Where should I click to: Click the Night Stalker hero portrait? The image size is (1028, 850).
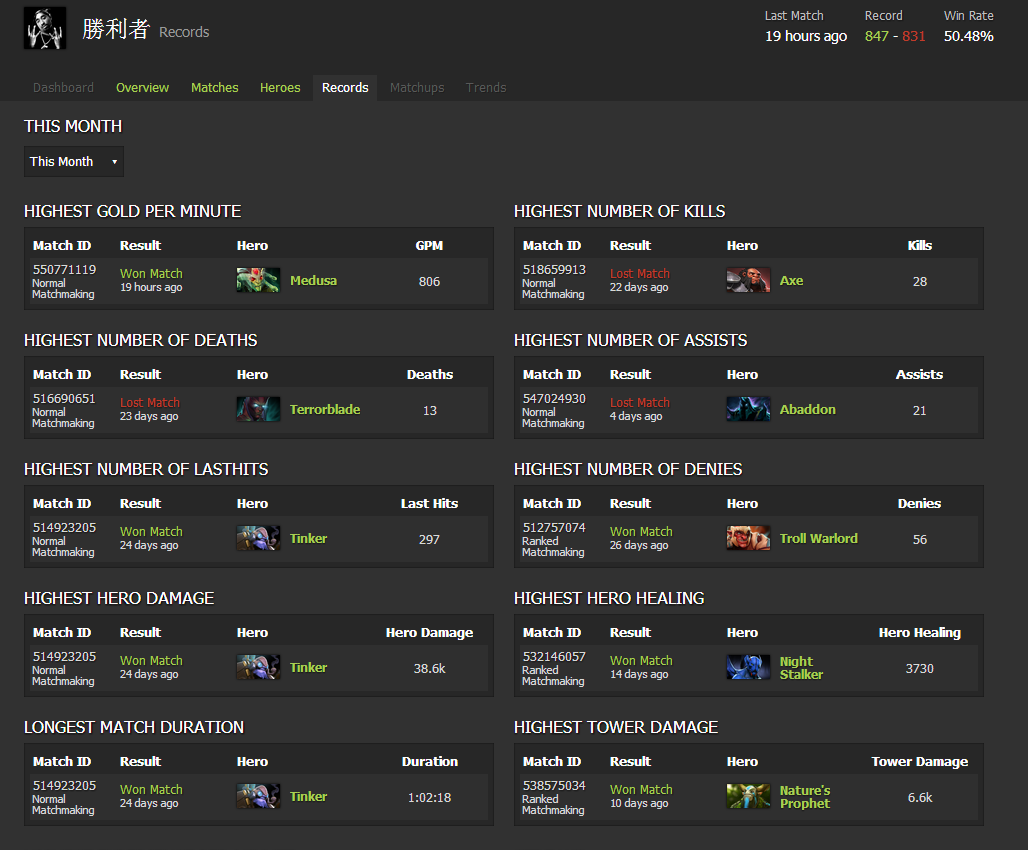[748, 668]
